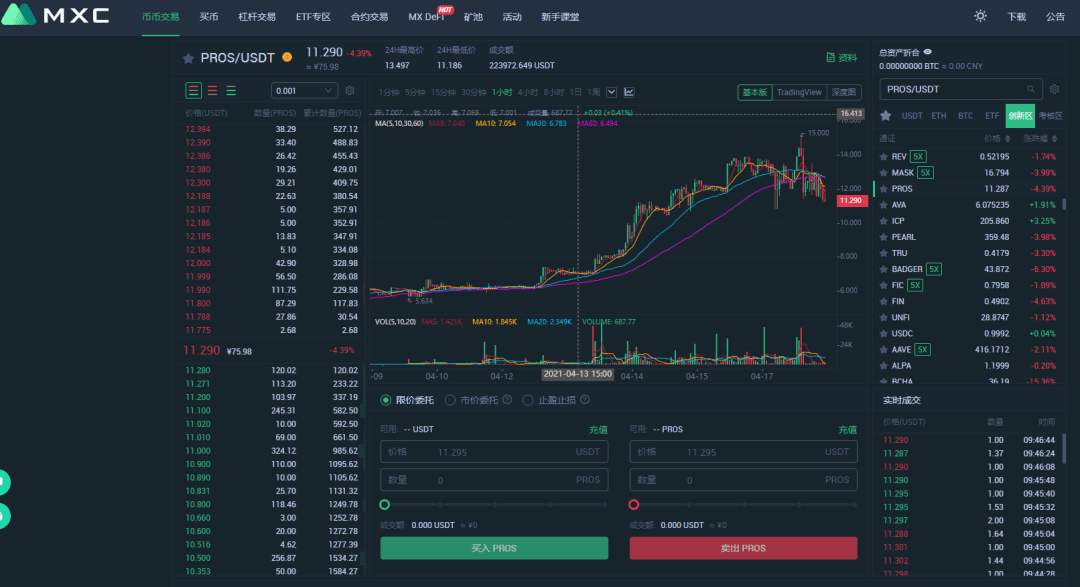This screenshot has width=1080, height=587.
Task: Switch market list to USDT tab
Action: [x=912, y=116]
